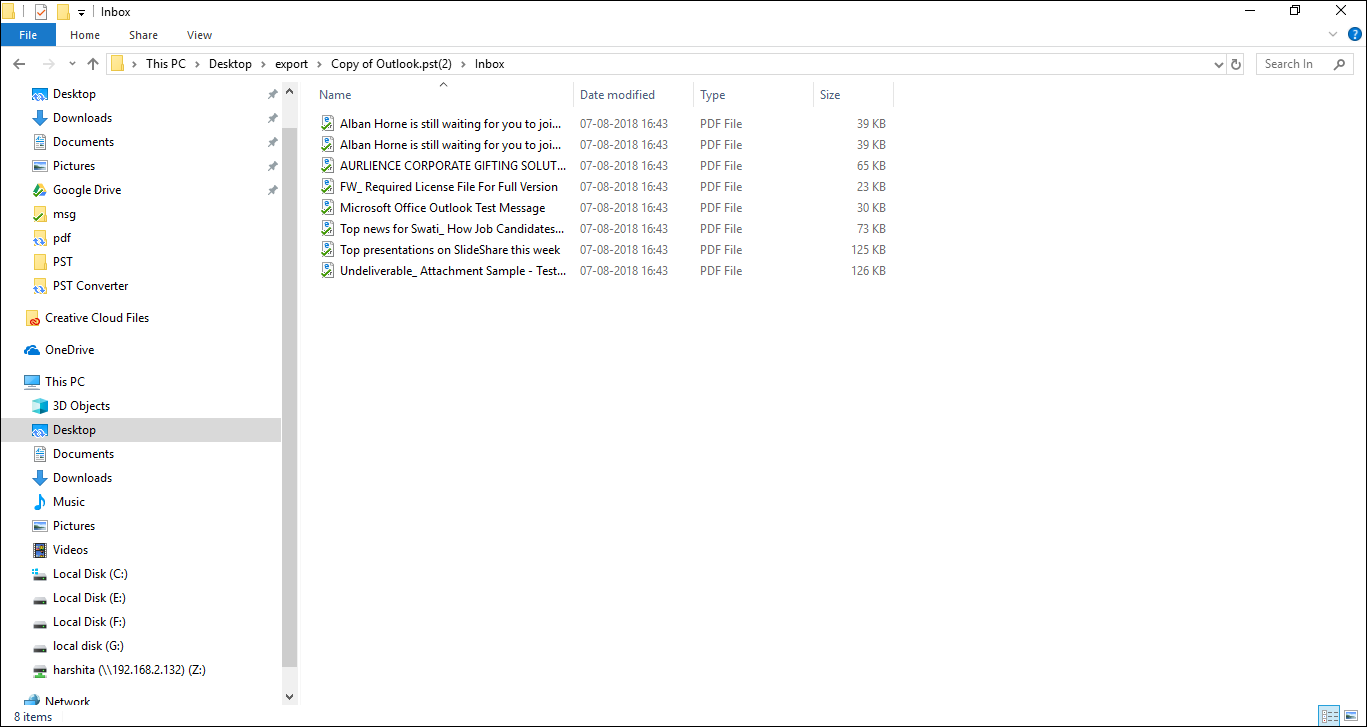
Task: Click the 126 KB size cell
Action: [868, 271]
